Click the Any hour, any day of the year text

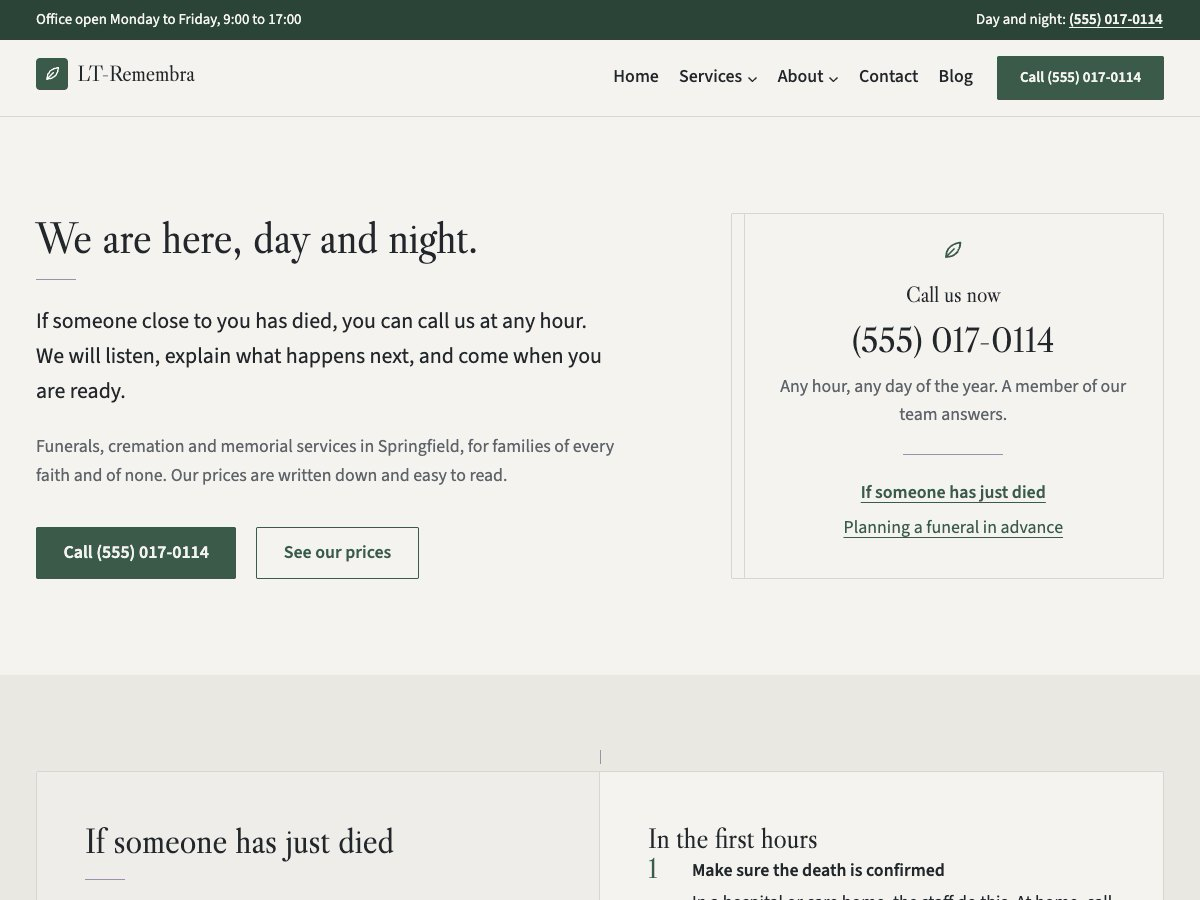coord(953,400)
